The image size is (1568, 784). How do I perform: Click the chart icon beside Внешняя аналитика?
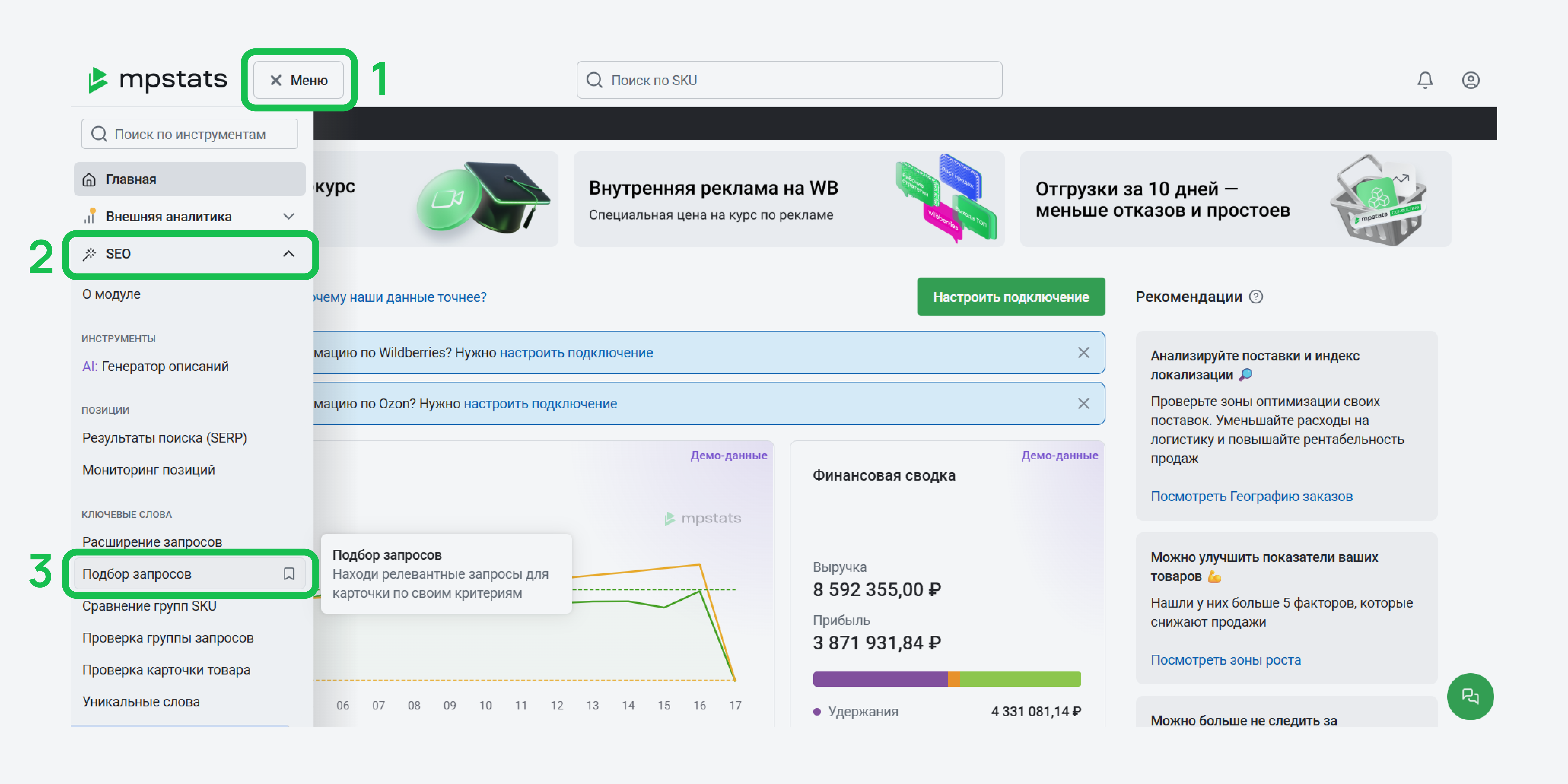click(x=90, y=216)
